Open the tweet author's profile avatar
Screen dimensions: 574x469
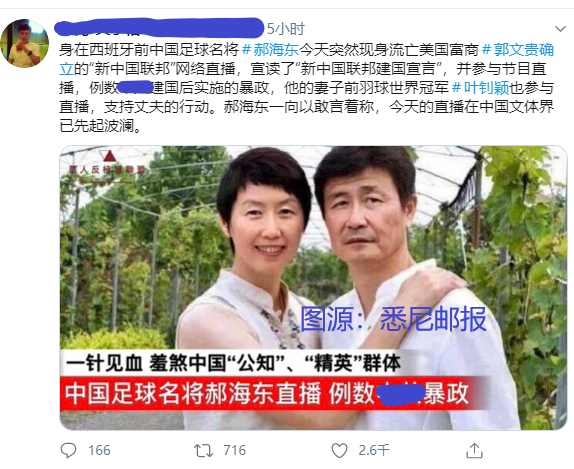25,43
